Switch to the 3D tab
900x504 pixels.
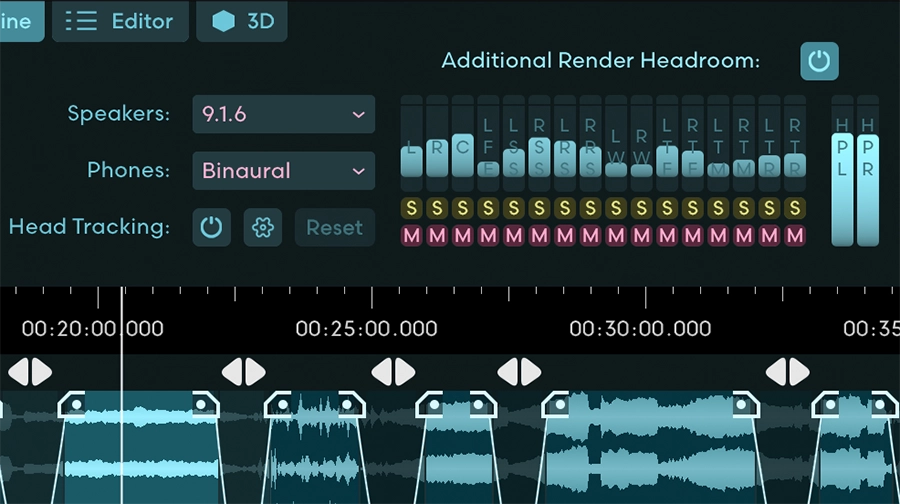(242, 21)
